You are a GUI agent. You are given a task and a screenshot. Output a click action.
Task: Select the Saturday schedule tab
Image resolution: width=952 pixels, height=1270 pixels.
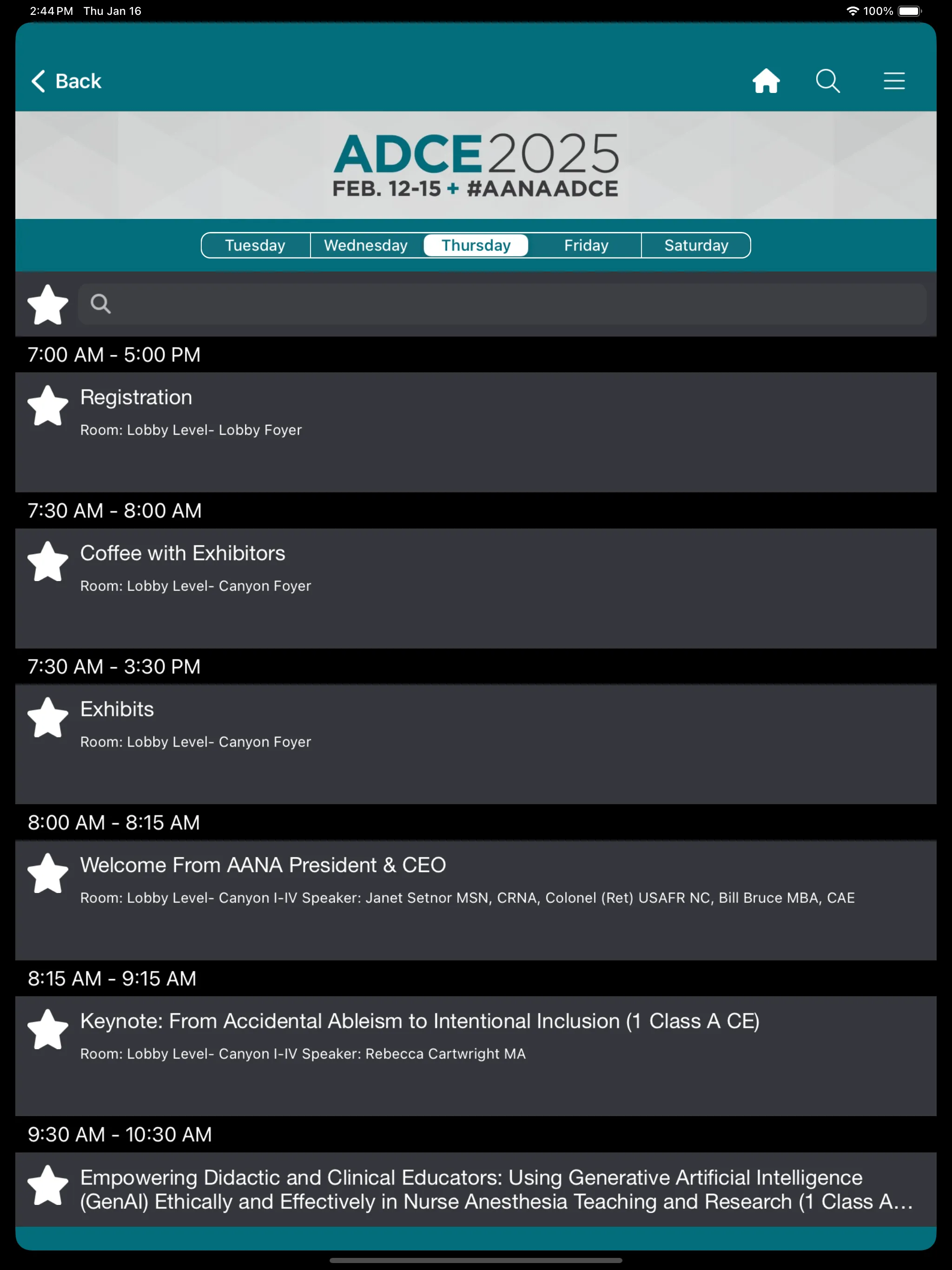tap(696, 245)
